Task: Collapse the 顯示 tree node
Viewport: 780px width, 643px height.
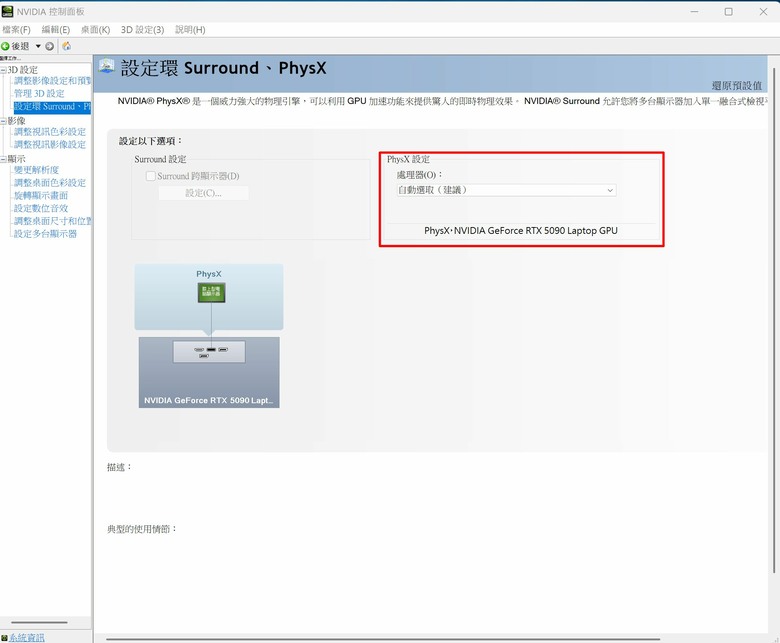Action: [3, 159]
